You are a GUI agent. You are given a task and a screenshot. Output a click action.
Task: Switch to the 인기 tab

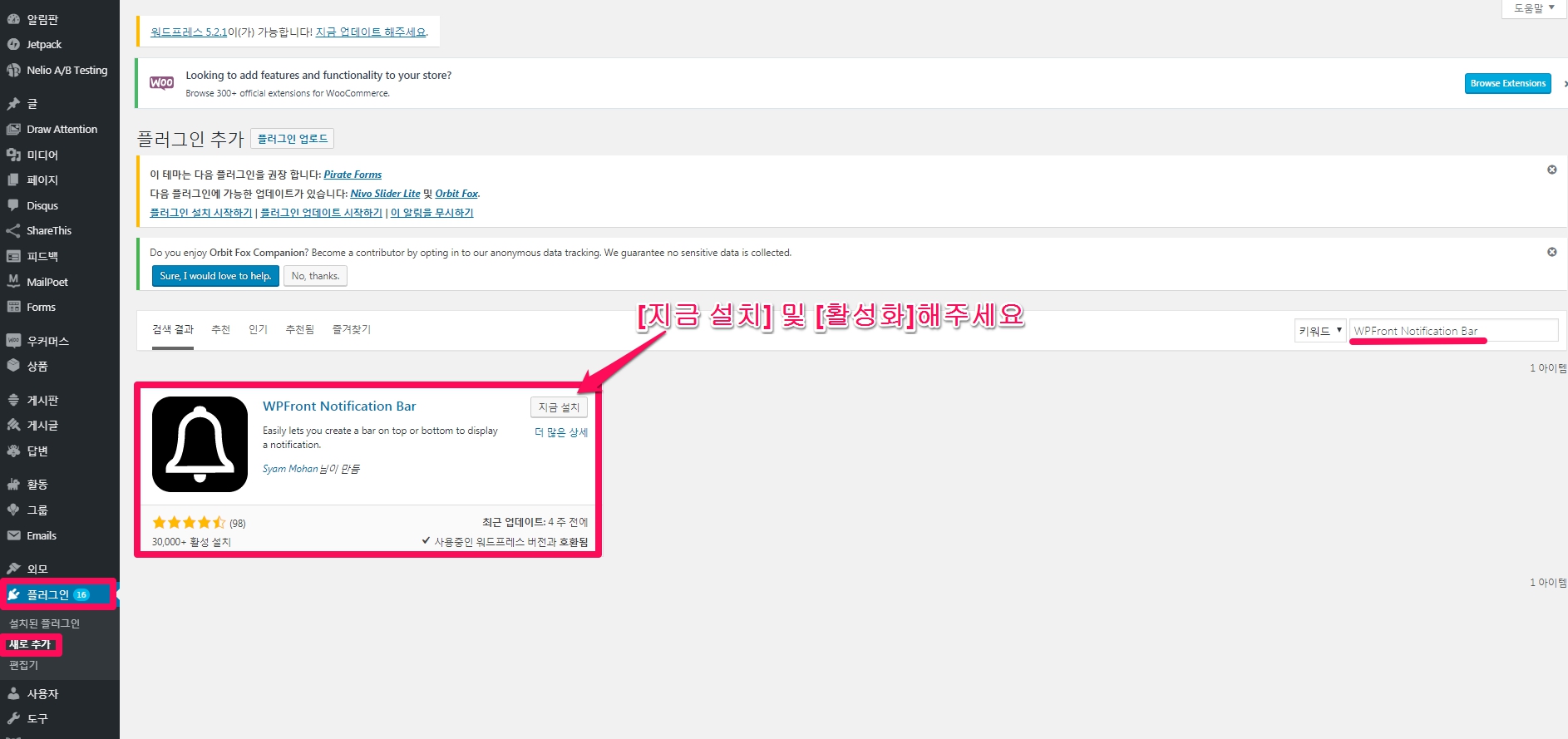coord(258,330)
